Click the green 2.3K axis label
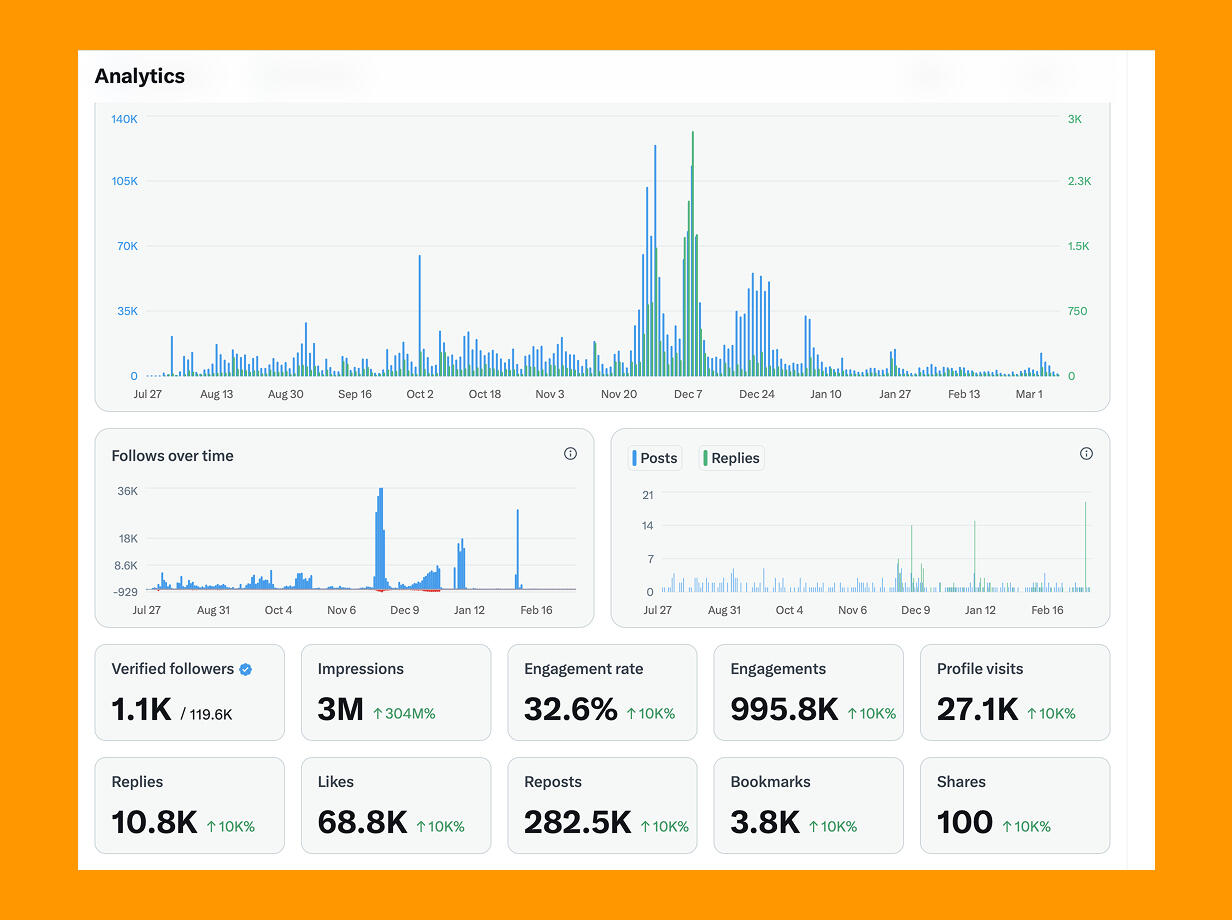Viewport: 1232px width, 920px height. pos(1079,181)
